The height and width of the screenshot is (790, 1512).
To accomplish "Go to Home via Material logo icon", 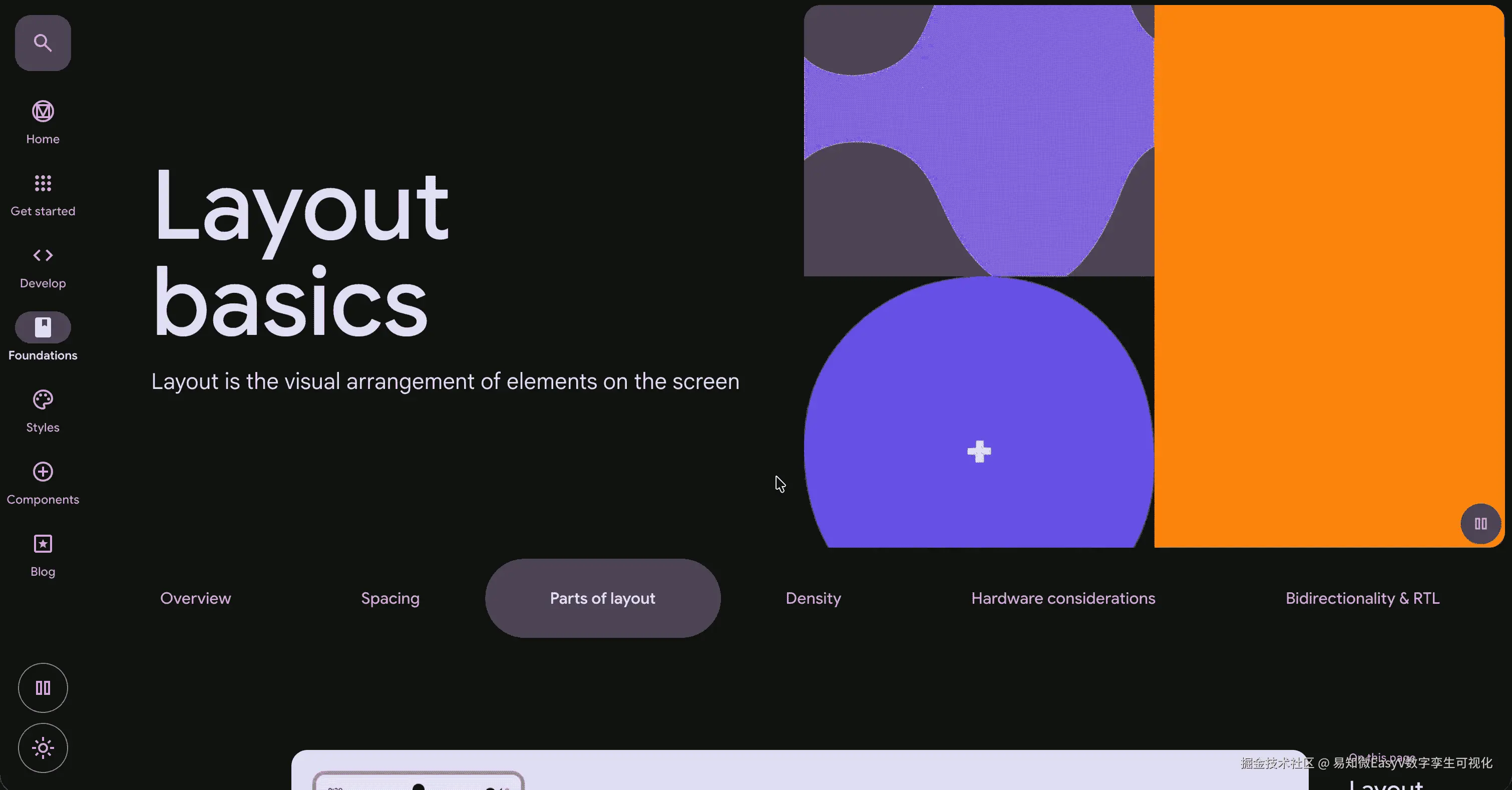I will pos(43,111).
